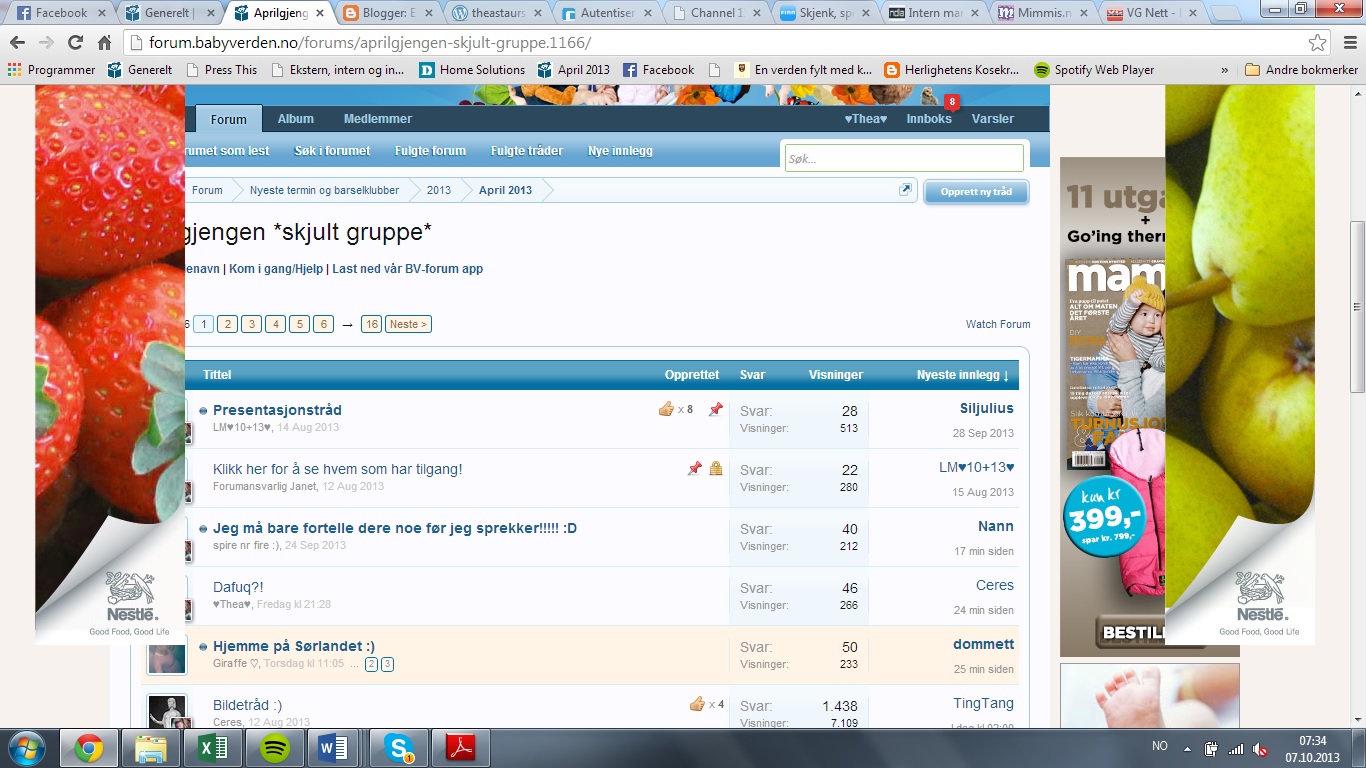Expand the bookmarks overflow chevron
This screenshot has height=768, width=1366.
1225,70
